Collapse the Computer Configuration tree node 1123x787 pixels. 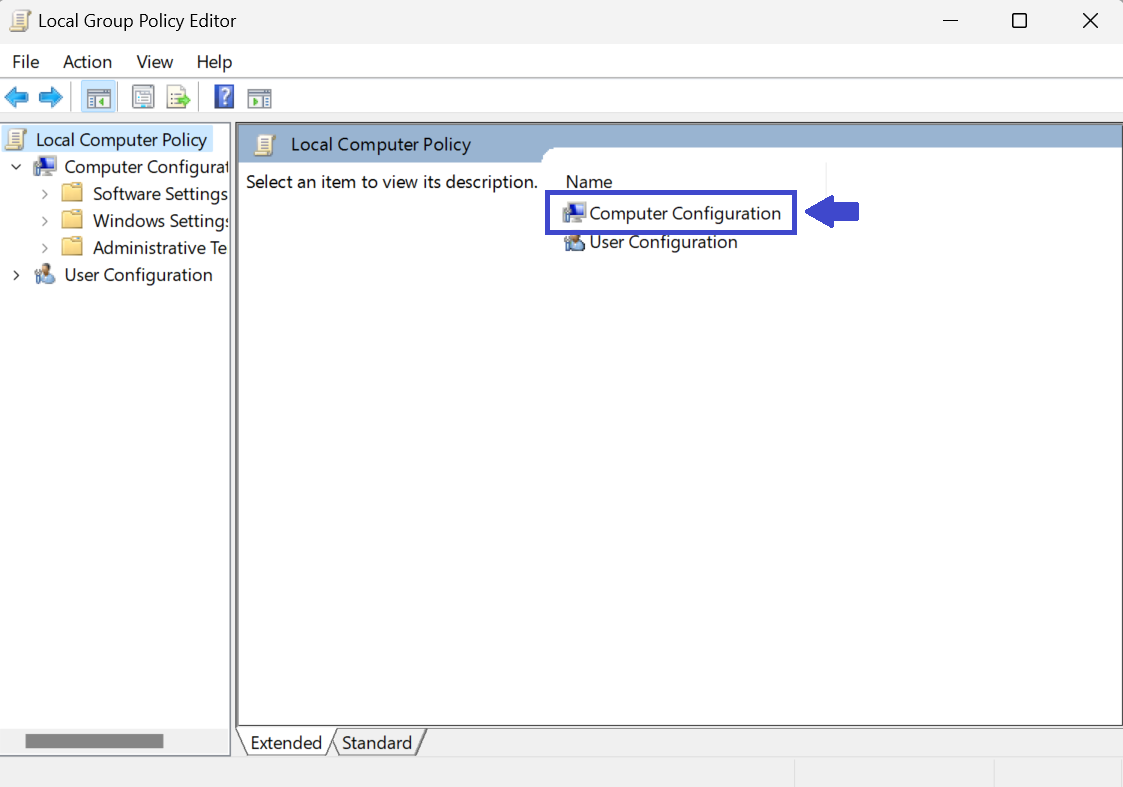16,167
